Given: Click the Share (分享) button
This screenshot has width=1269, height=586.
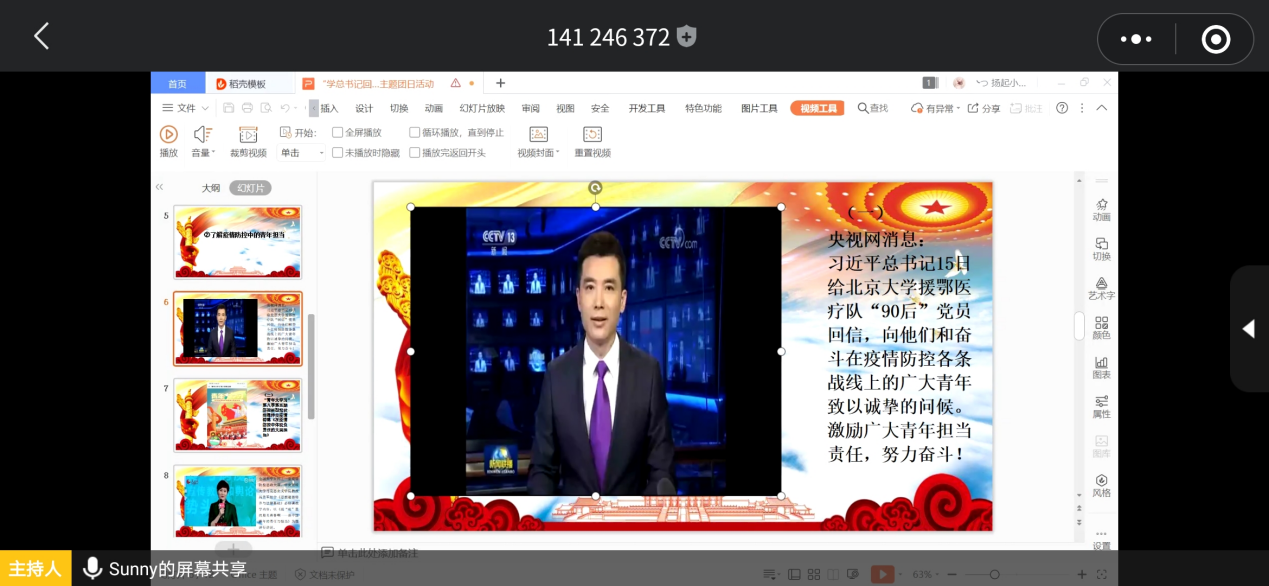Looking at the screenshot, I should 984,108.
